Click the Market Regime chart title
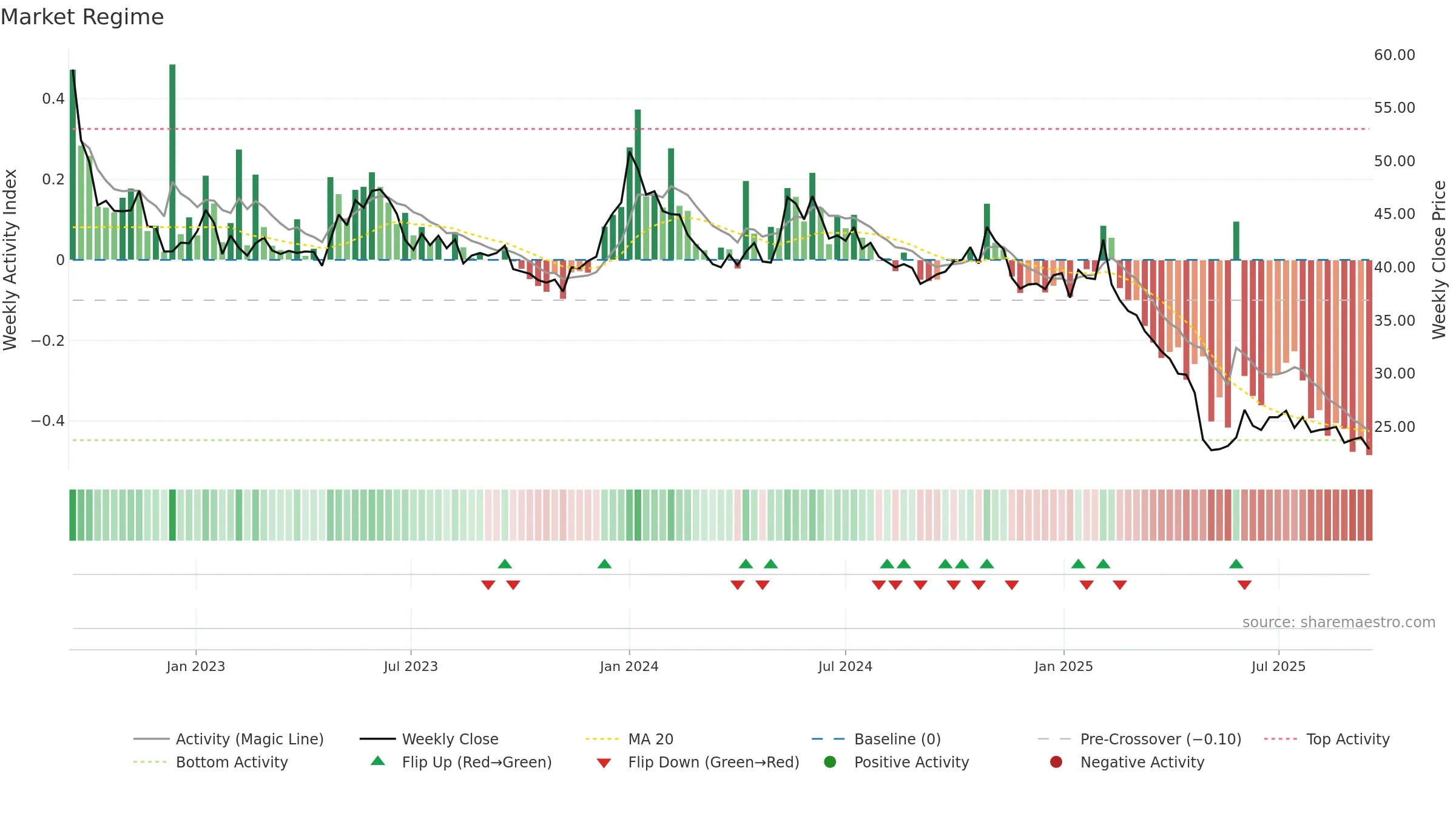This screenshot has width=1456, height=819. point(82,17)
